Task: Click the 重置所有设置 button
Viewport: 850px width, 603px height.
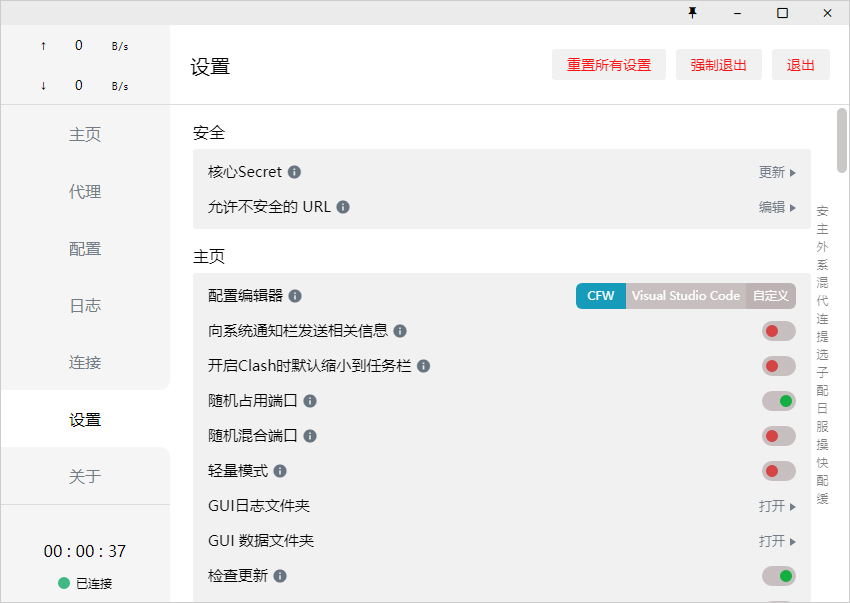Action: (x=609, y=64)
